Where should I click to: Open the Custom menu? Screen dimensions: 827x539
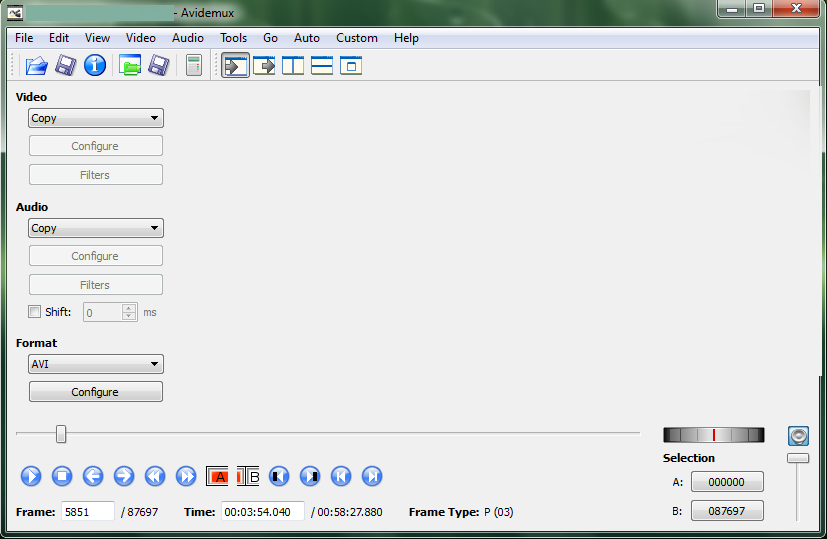357,38
